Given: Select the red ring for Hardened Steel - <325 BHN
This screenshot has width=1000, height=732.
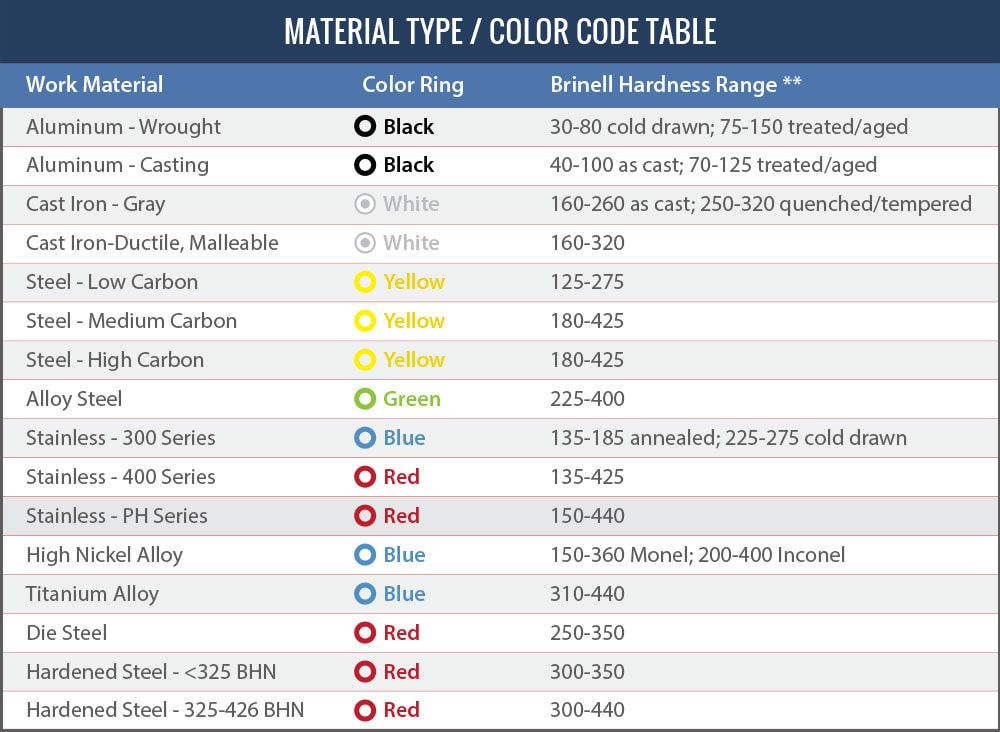Looking at the screenshot, I should (365, 671).
